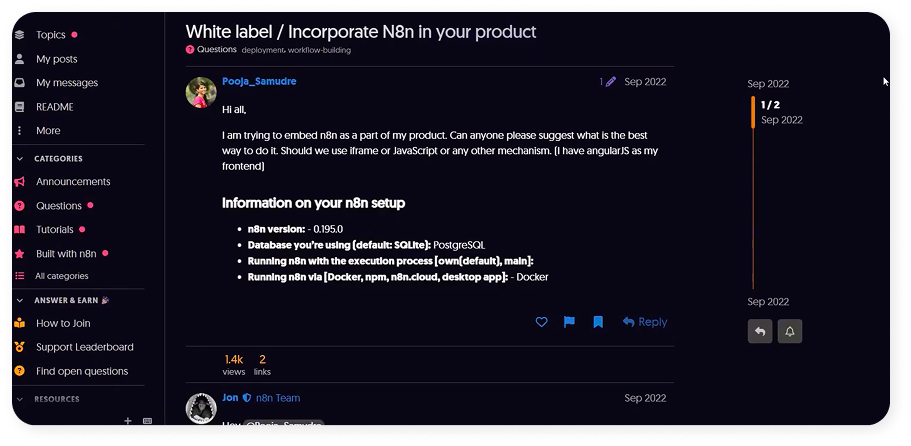Click the timeline reply arrow button
Screen dimensions: 911x446
760,331
